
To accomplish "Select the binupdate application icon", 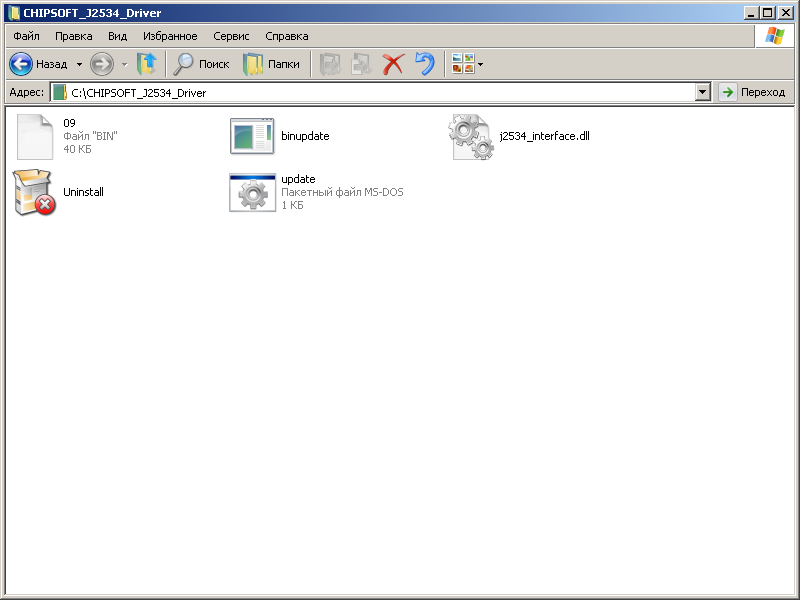I will click(x=252, y=136).
